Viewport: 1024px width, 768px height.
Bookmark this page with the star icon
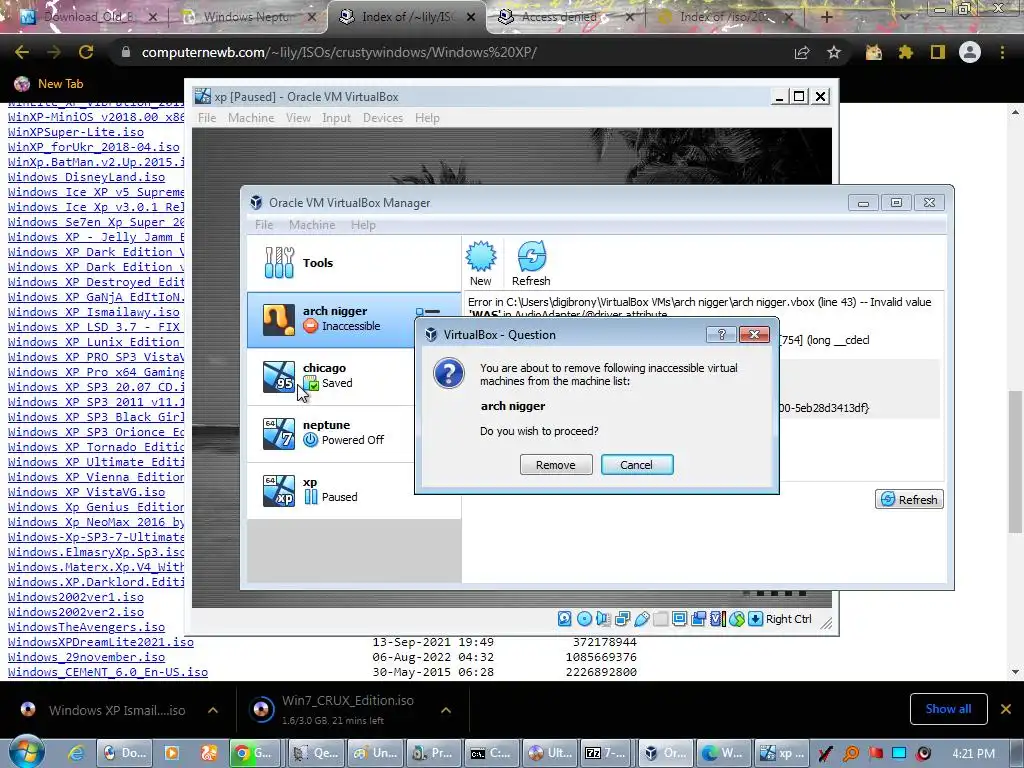pyautogui.click(x=834, y=52)
